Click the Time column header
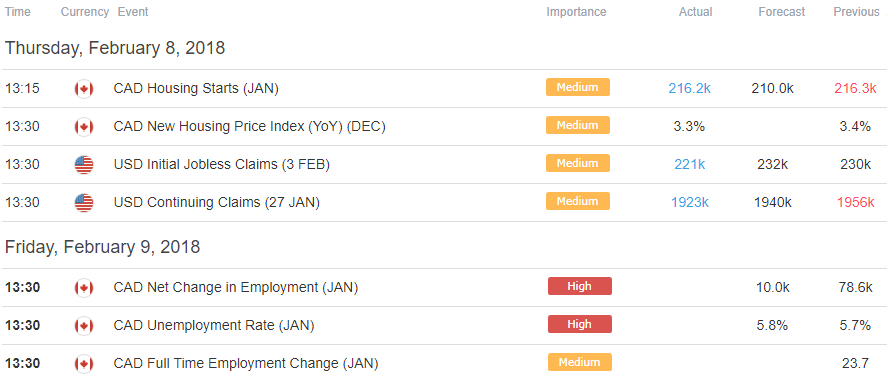The height and width of the screenshot is (379, 887). pyautogui.click(x=18, y=12)
